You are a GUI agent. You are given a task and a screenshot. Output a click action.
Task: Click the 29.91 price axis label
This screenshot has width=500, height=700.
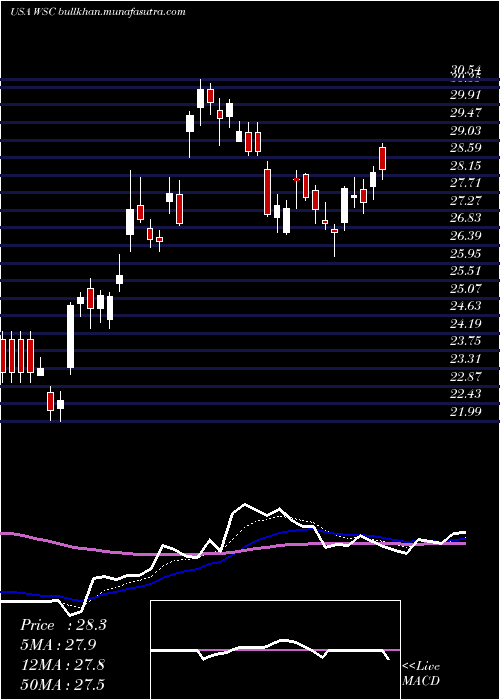(x=465, y=95)
